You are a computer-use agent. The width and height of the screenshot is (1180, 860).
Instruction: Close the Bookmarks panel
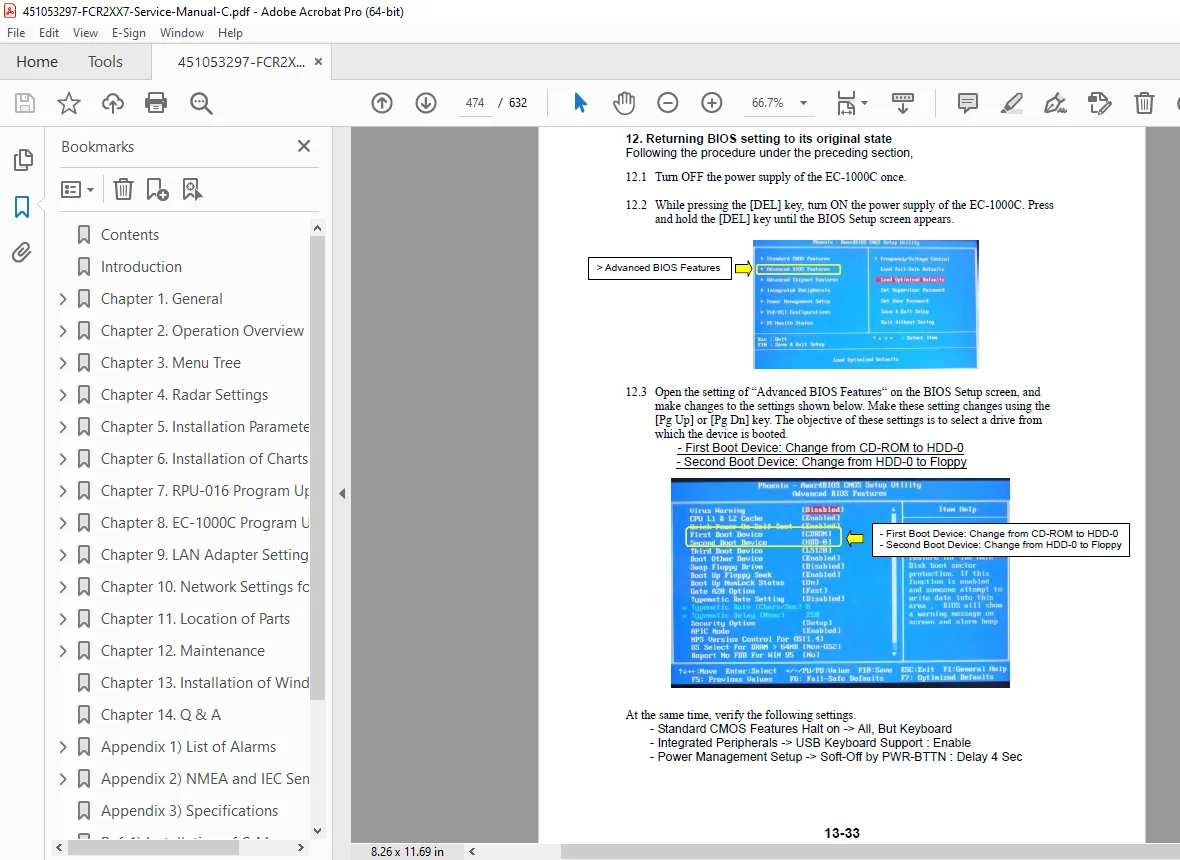coord(304,146)
